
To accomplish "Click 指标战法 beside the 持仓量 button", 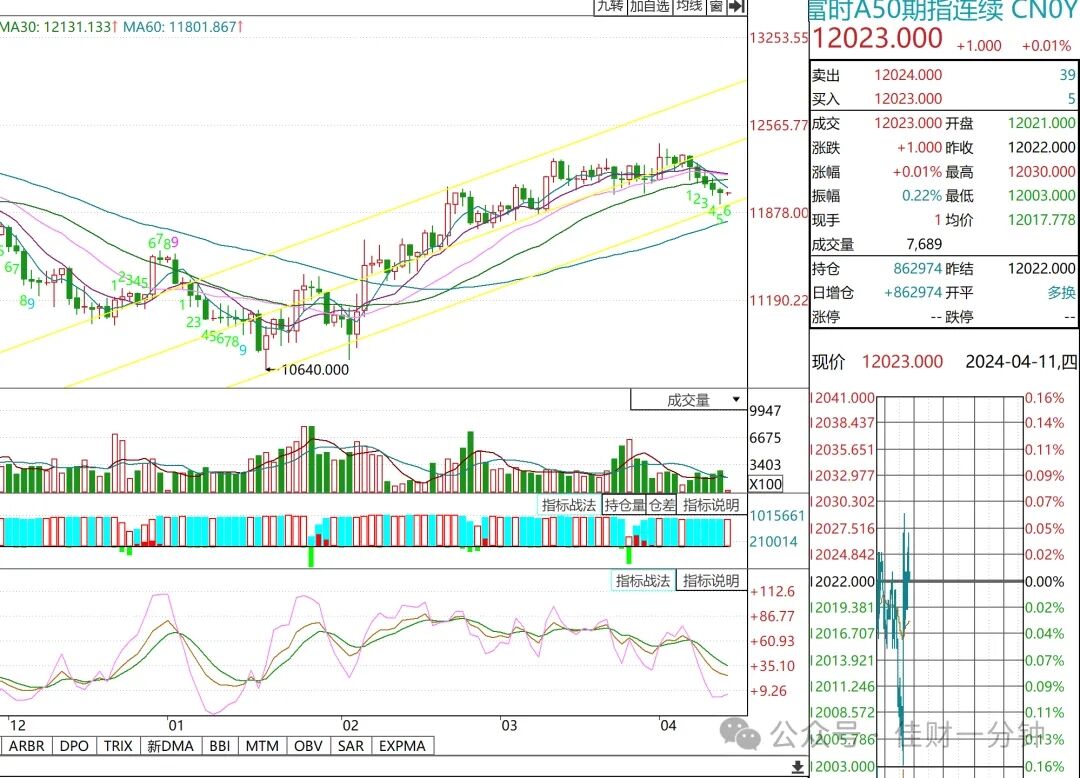I will click(x=569, y=505).
